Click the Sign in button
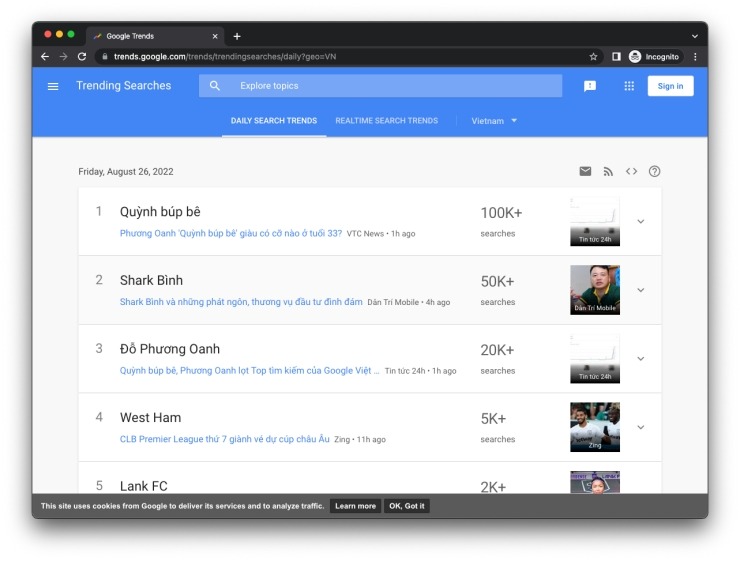 (670, 86)
